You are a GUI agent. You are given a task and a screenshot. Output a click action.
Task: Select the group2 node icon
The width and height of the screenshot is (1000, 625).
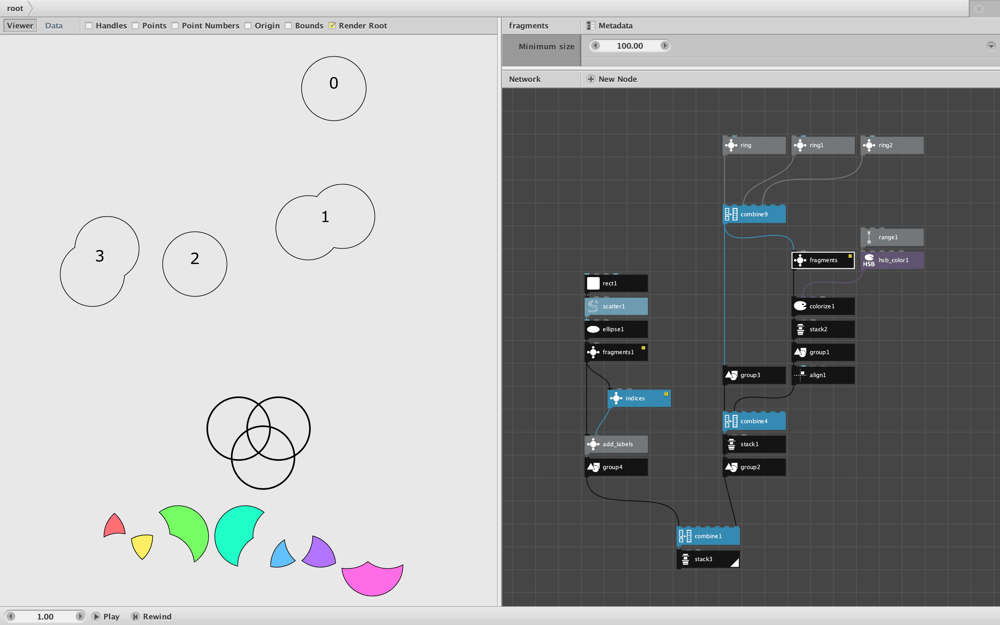tap(731, 467)
